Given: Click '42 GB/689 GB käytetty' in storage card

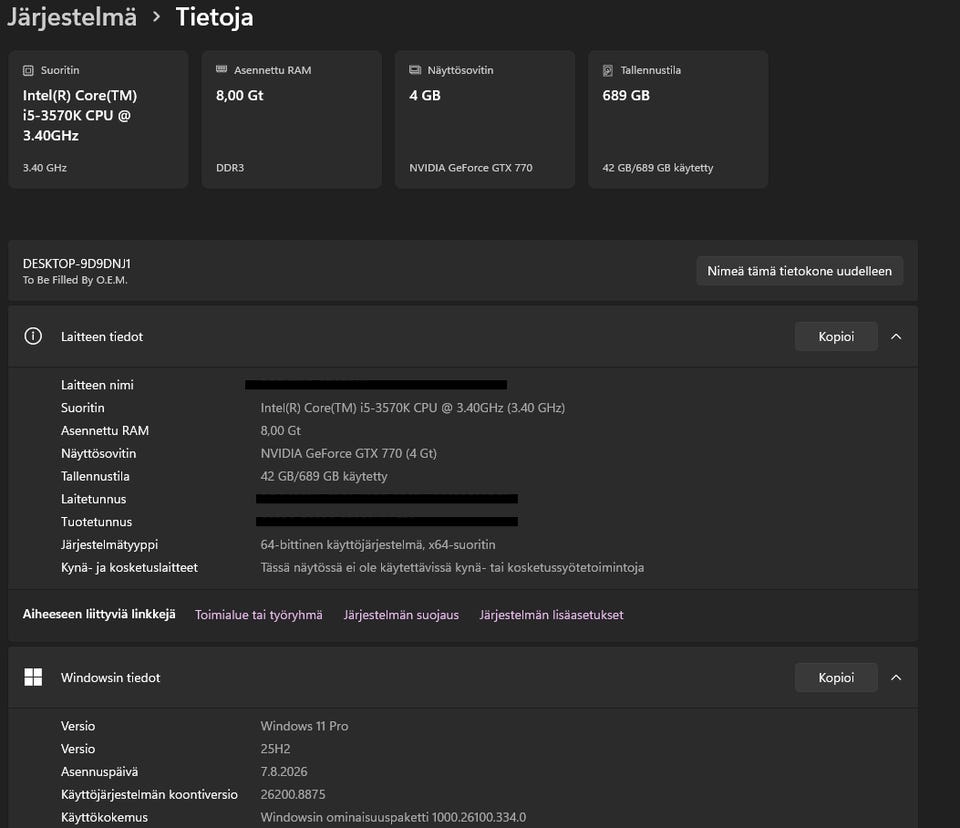Looking at the screenshot, I should 658,168.
